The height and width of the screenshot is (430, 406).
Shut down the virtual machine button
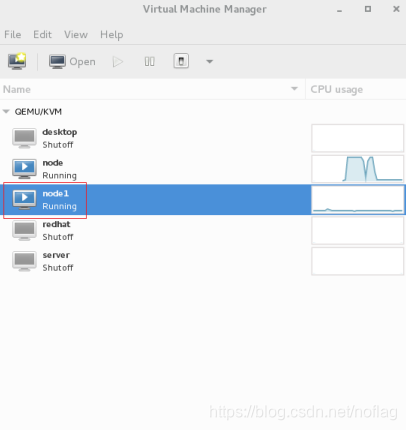tap(181, 61)
